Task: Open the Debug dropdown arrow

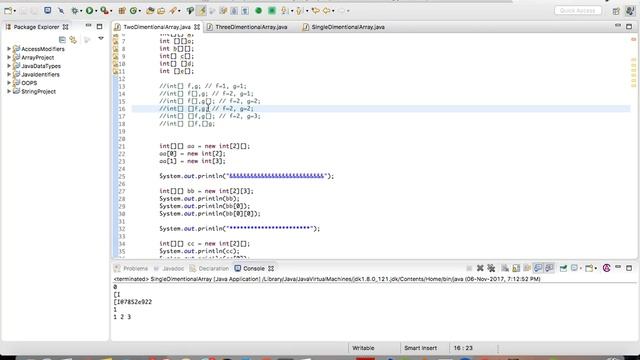Action: (x=81, y=11)
